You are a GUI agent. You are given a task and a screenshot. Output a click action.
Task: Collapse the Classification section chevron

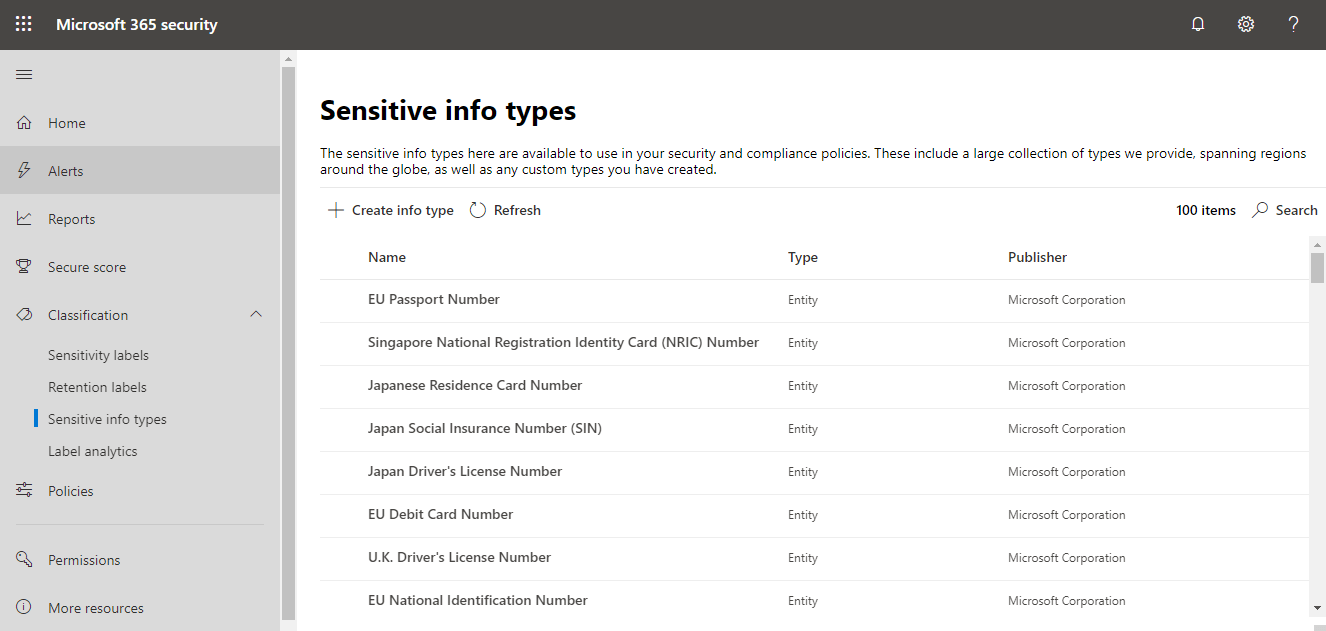[256, 315]
